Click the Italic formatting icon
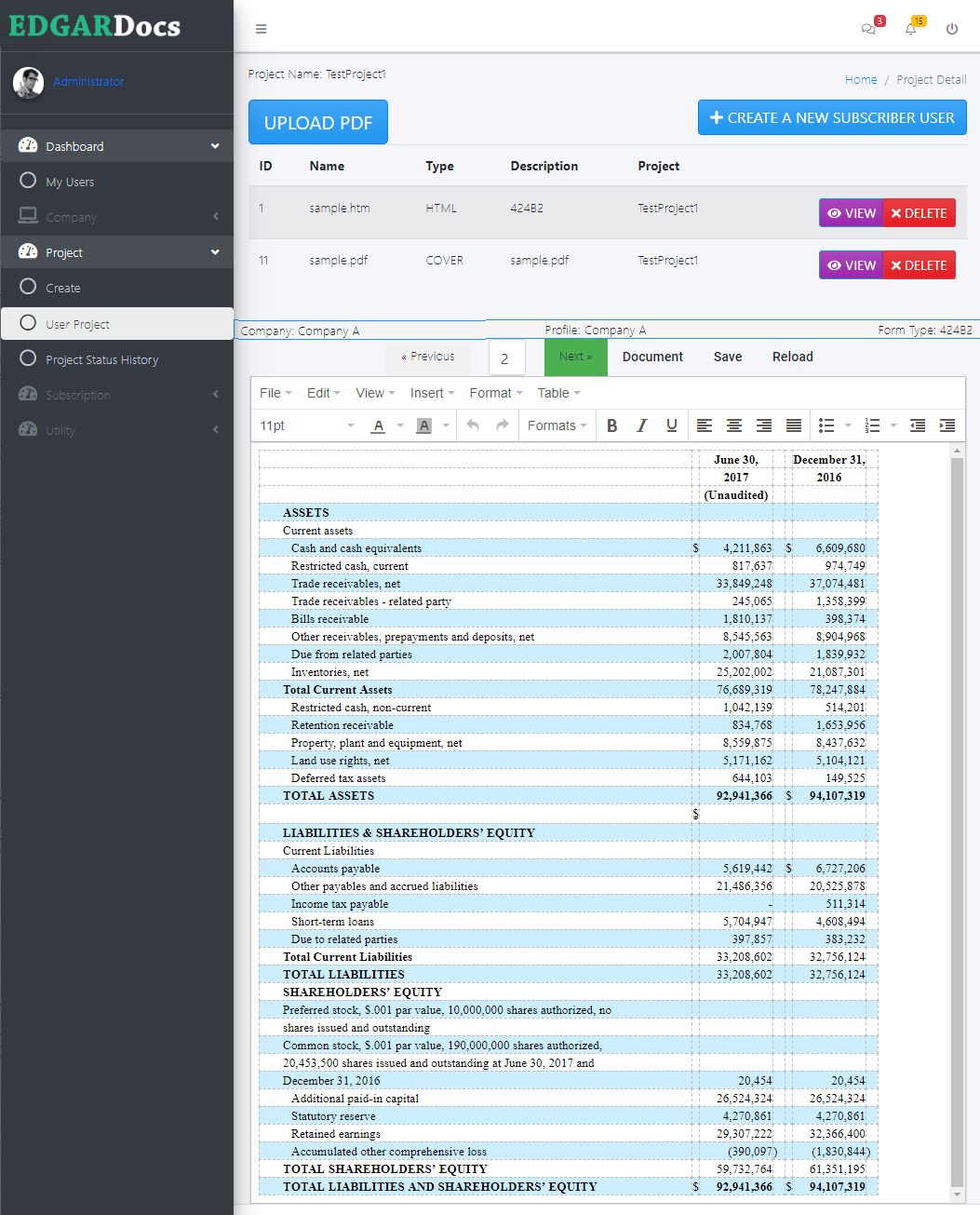The height and width of the screenshot is (1215, 980). [641, 425]
